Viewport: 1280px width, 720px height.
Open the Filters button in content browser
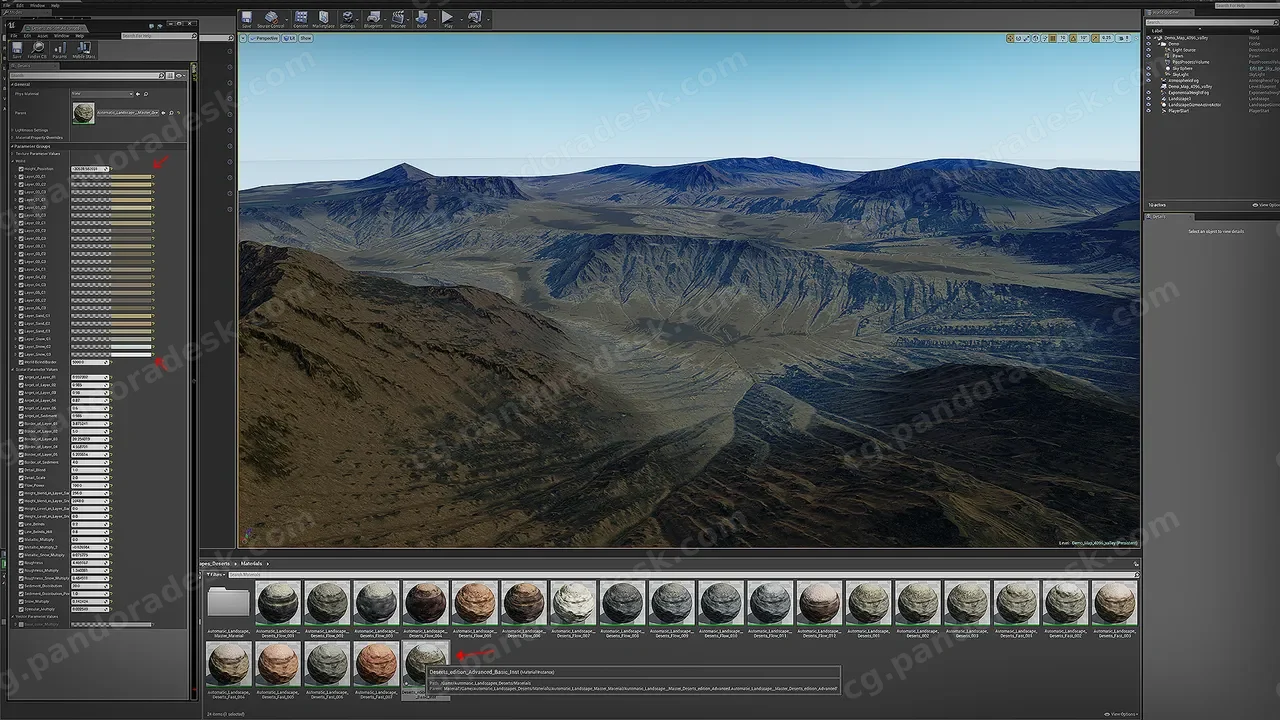(x=215, y=574)
